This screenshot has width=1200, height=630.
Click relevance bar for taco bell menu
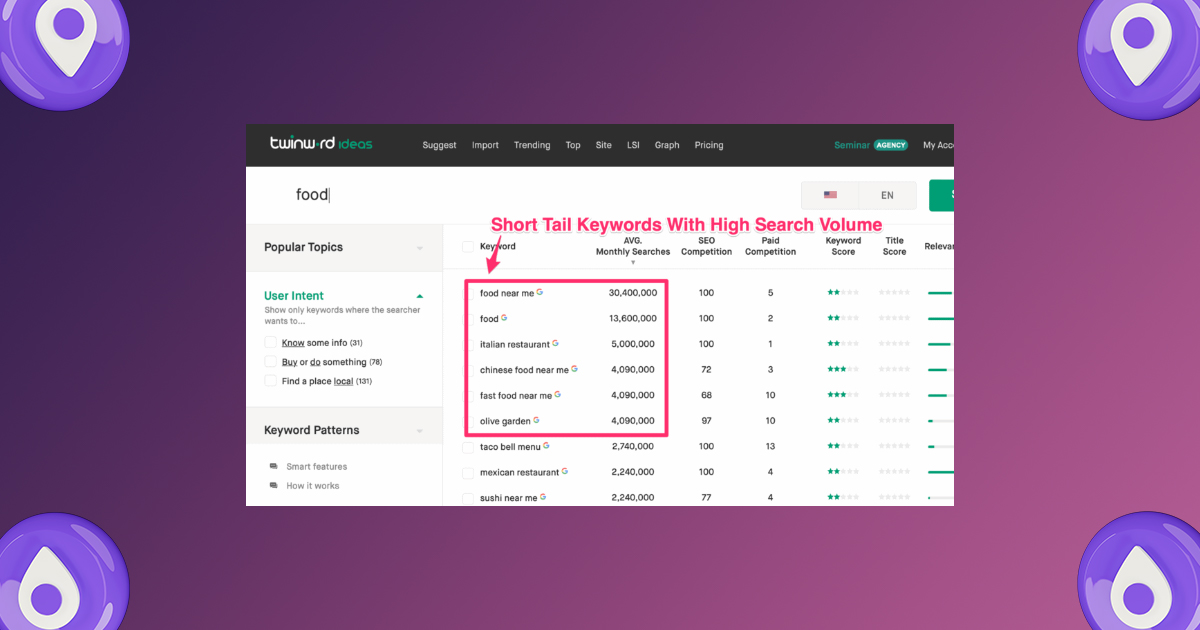click(x=940, y=446)
